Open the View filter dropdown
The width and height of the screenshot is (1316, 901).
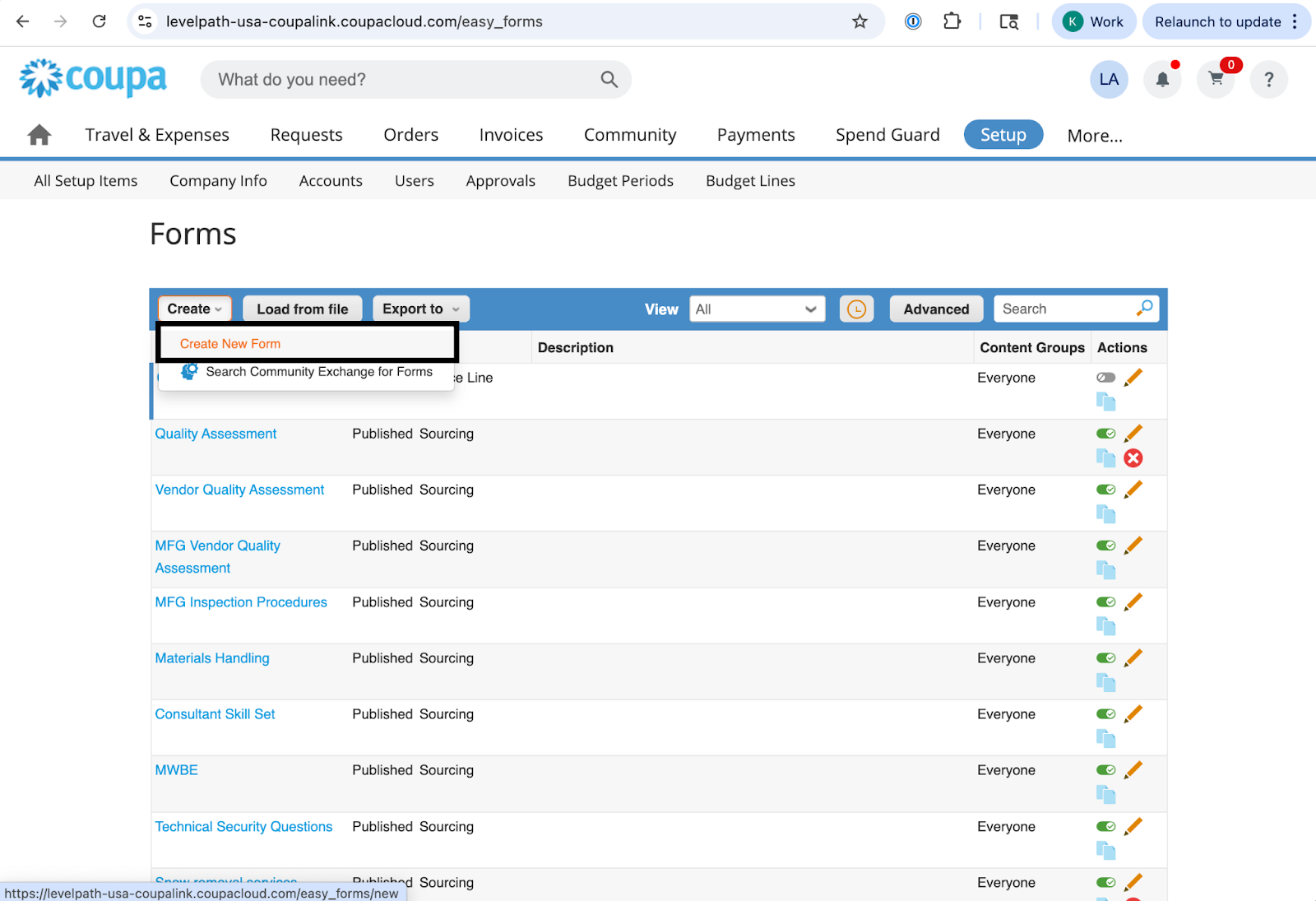pyautogui.click(x=757, y=309)
